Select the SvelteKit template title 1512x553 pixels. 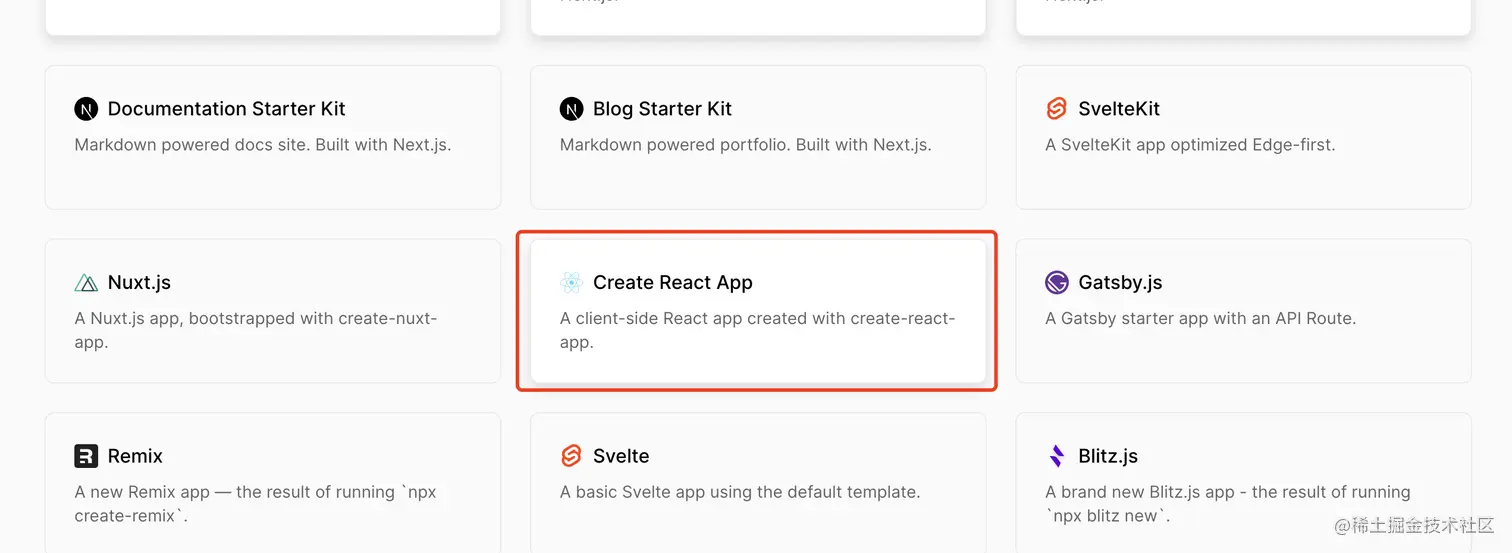coord(1119,109)
